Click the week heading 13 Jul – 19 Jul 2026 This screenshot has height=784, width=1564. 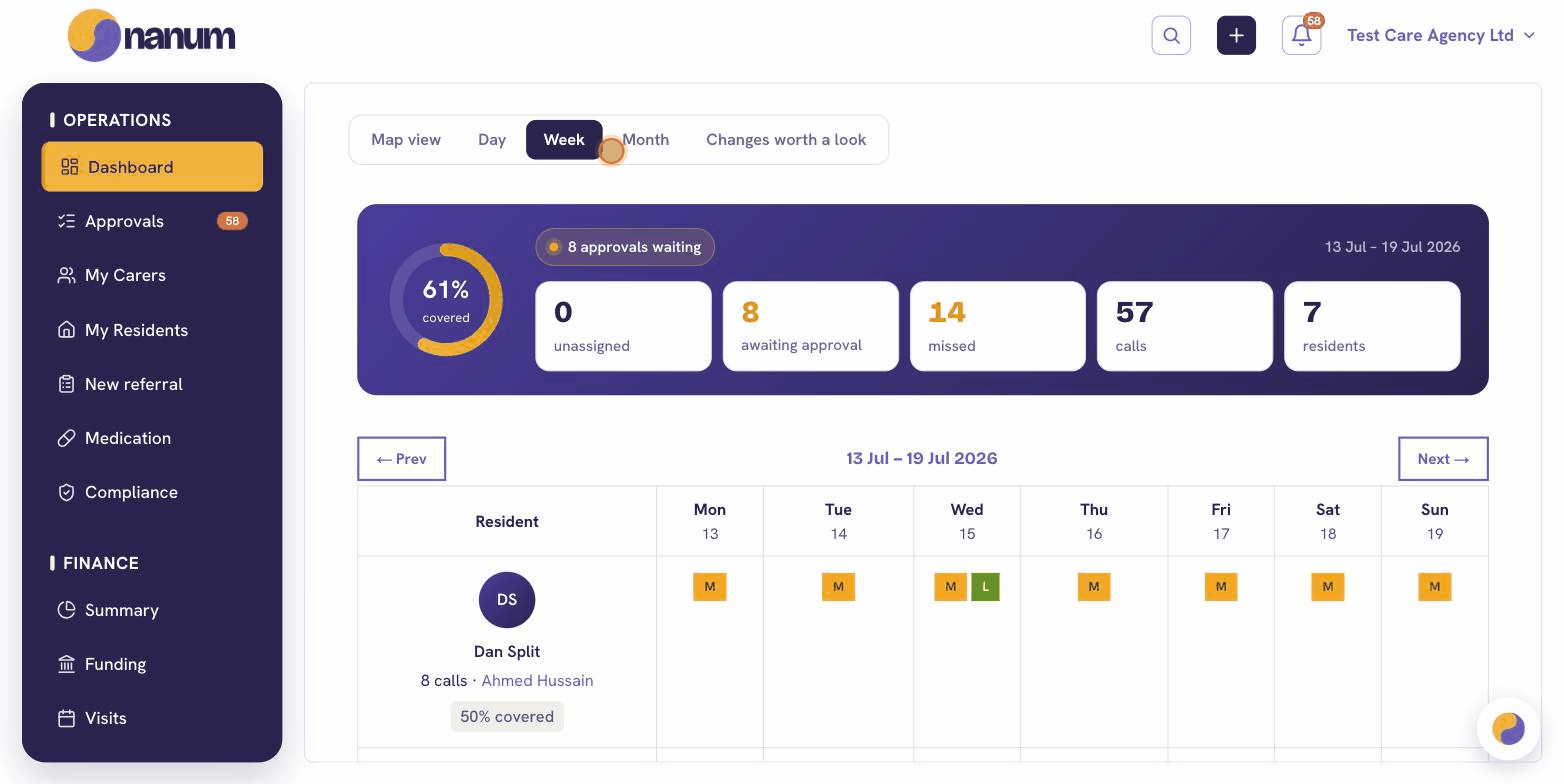(x=922, y=458)
